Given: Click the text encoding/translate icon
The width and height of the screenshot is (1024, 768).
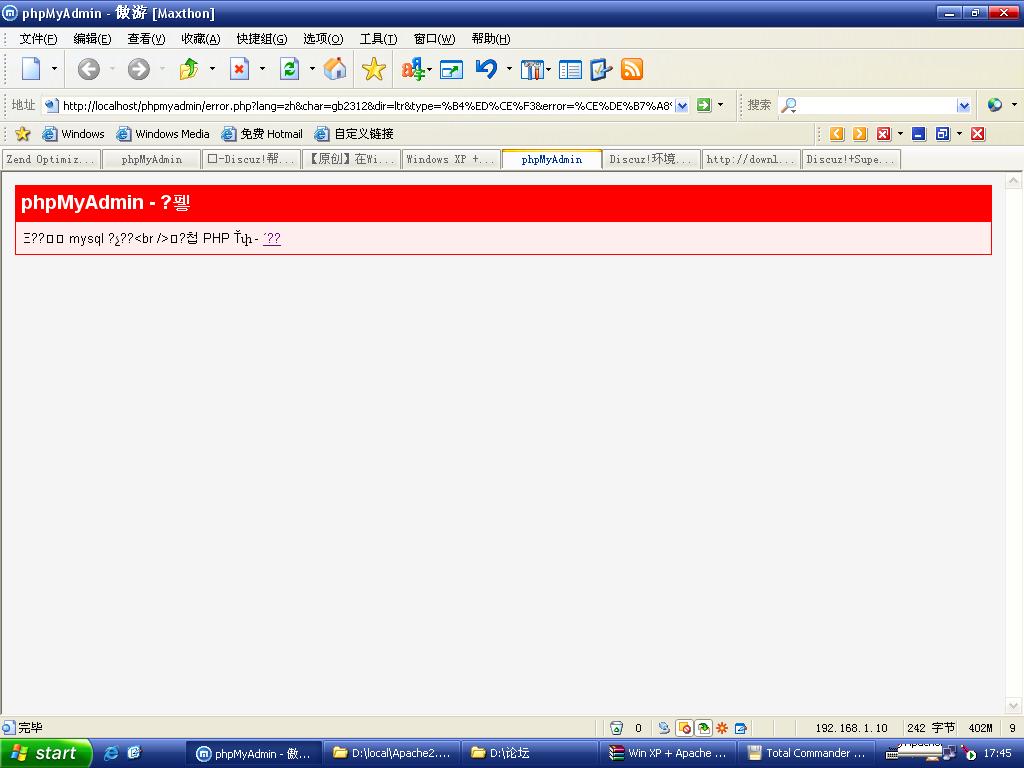Looking at the screenshot, I should 413,69.
